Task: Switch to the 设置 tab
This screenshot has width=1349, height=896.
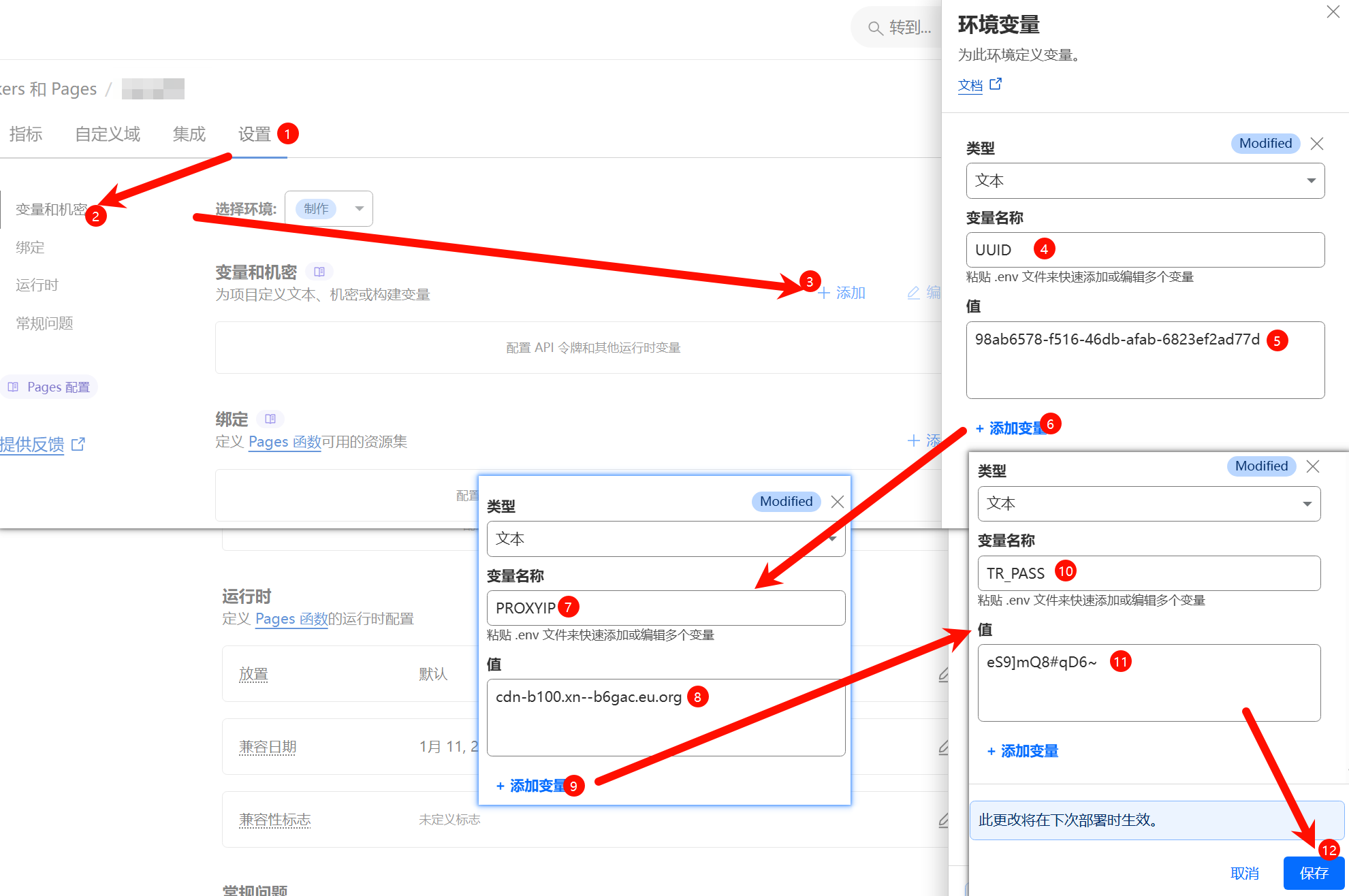Action: [x=255, y=134]
